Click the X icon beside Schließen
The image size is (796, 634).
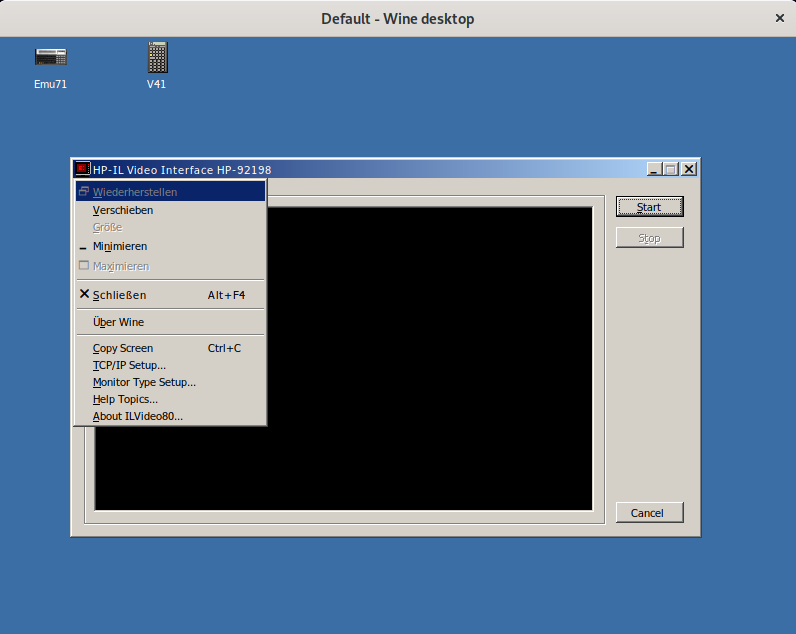tap(84, 295)
